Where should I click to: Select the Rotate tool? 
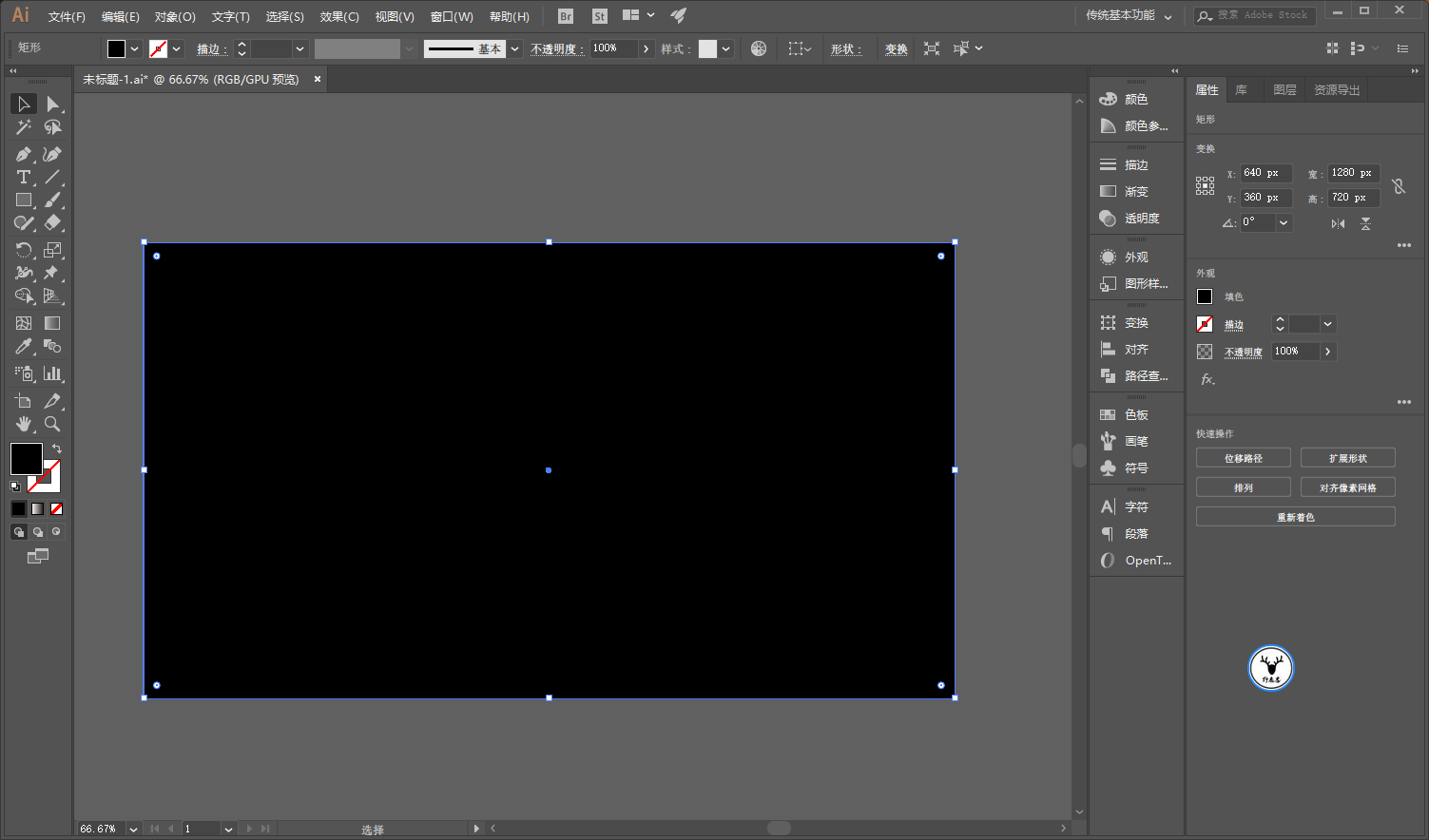tap(24, 250)
